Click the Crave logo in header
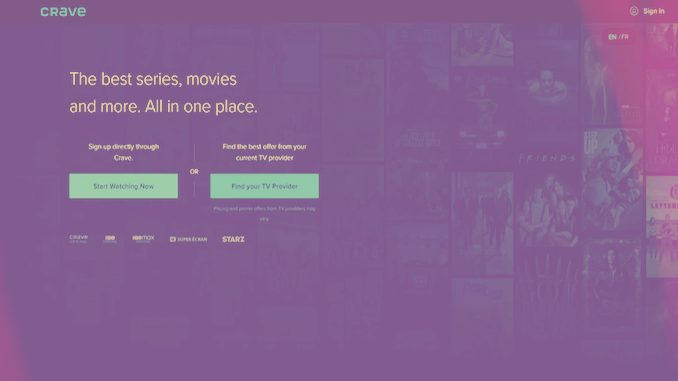The width and height of the screenshot is (678, 381). pos(63,12)
